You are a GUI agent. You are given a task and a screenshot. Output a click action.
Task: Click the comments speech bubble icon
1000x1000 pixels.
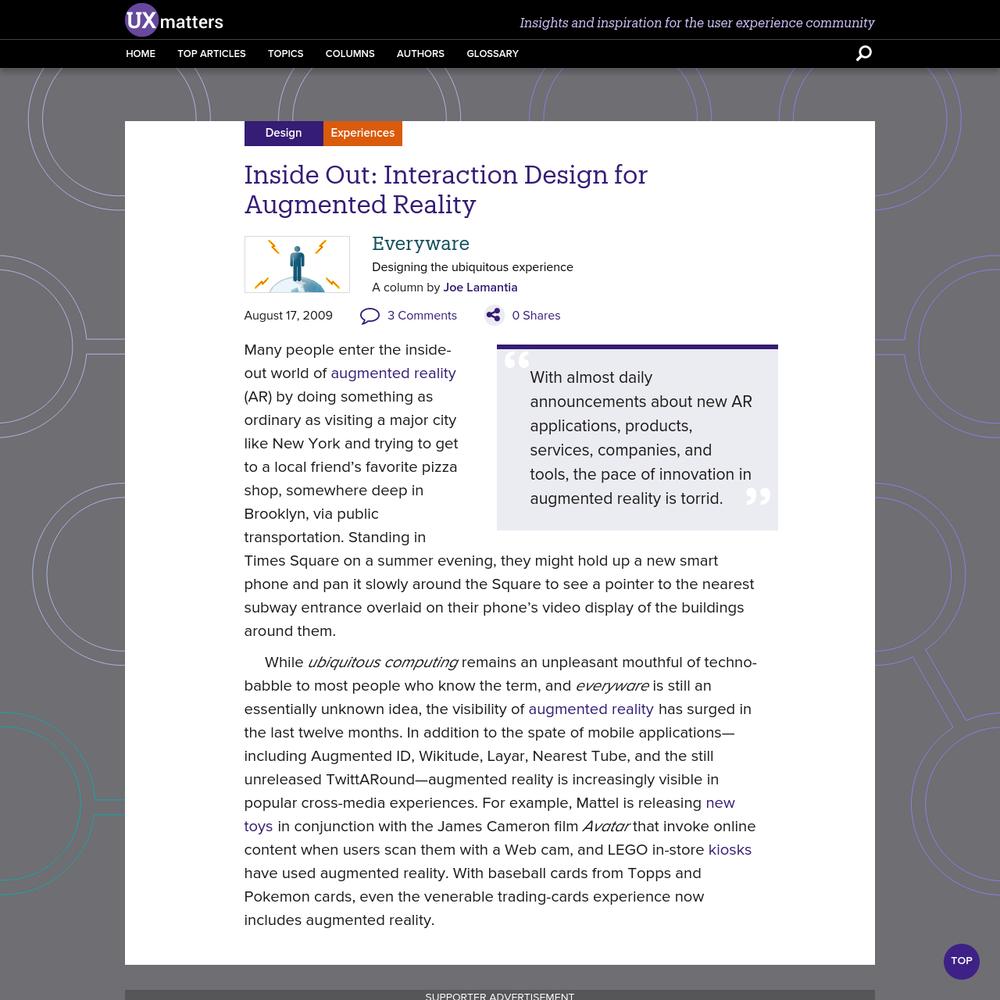369,316
